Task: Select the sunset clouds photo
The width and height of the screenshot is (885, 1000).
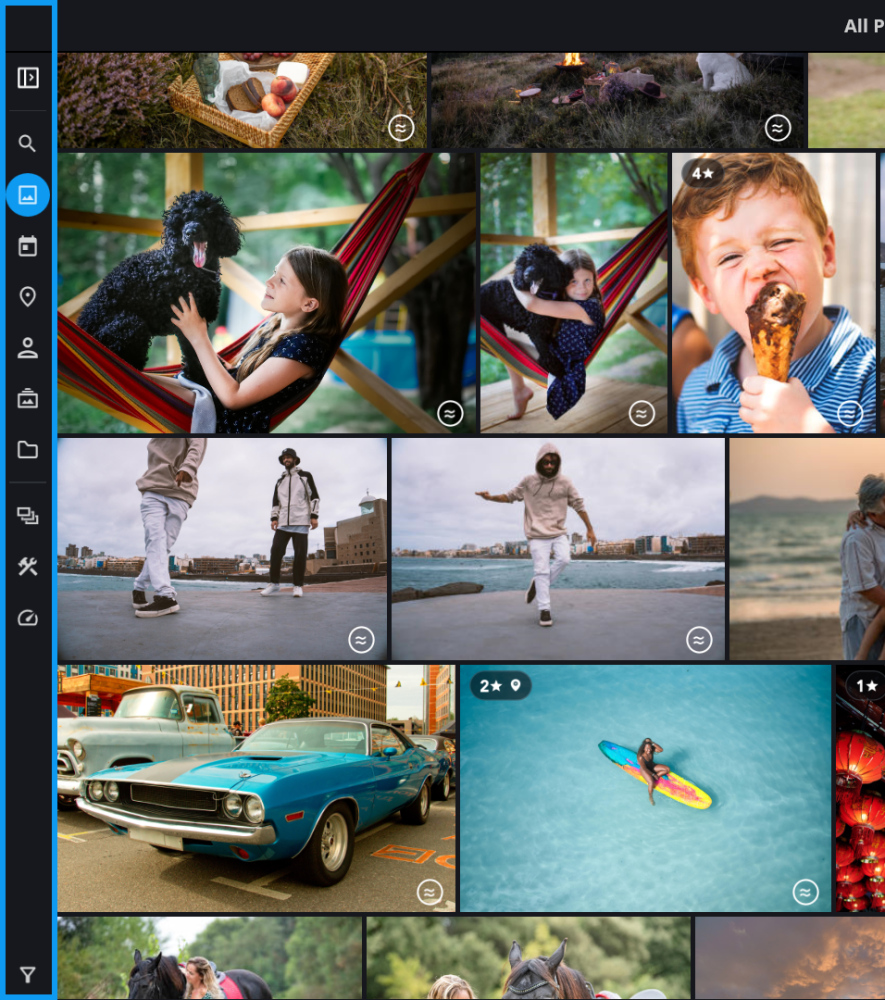Action: coord(790,959)
